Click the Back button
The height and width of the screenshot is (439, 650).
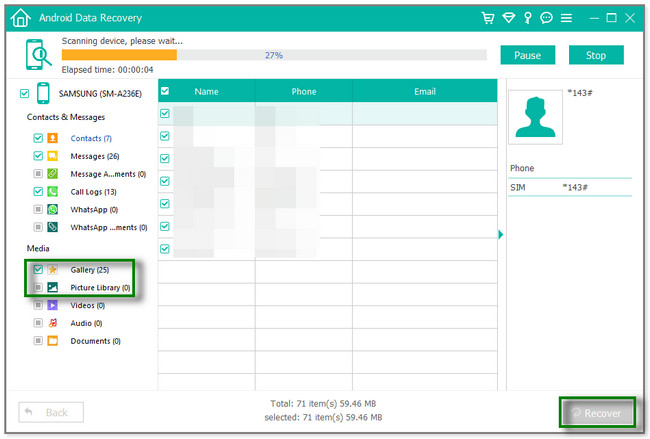point(51,412)
